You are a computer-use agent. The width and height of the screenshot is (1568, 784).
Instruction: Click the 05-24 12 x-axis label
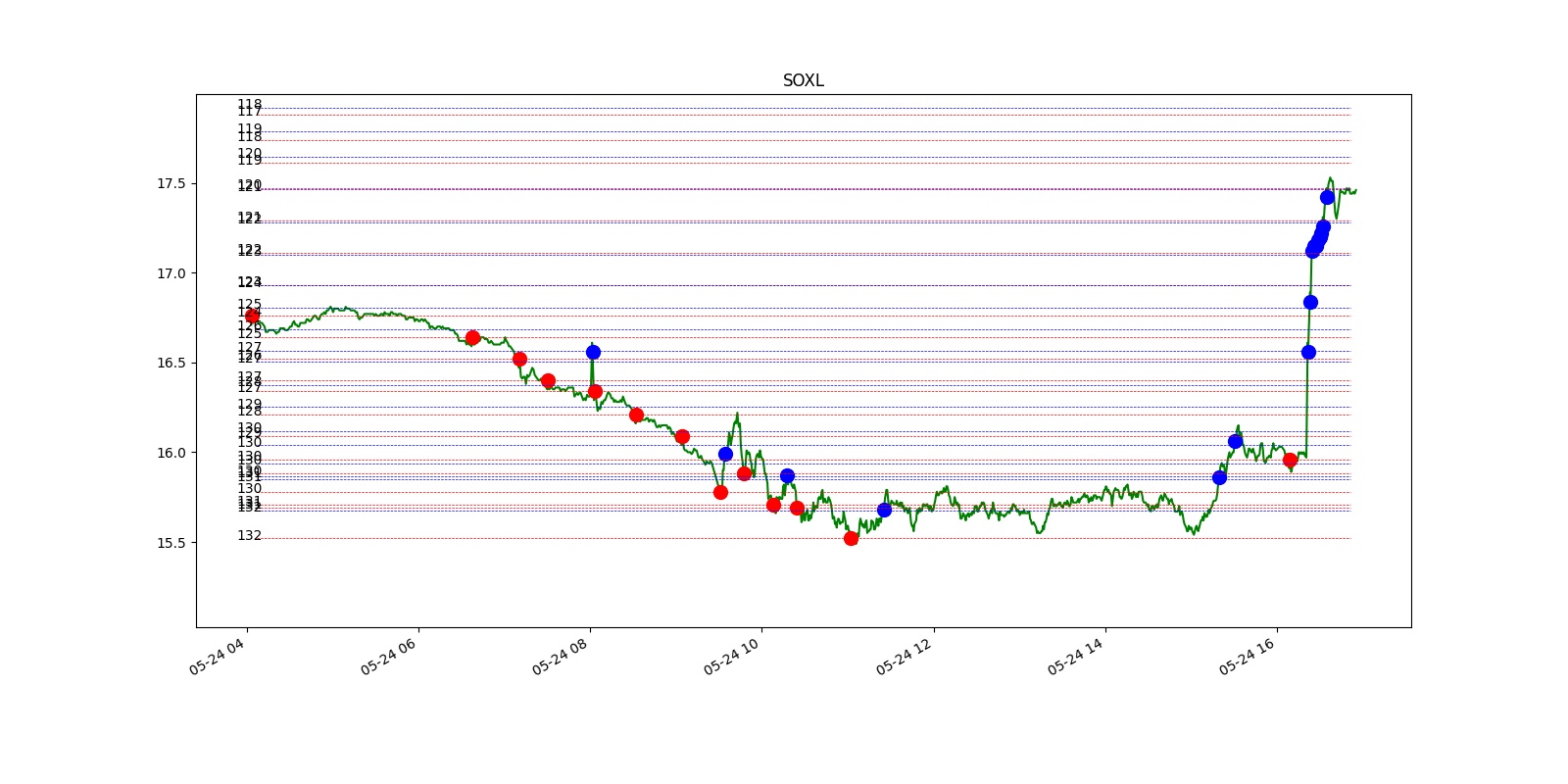pos(904,657)
